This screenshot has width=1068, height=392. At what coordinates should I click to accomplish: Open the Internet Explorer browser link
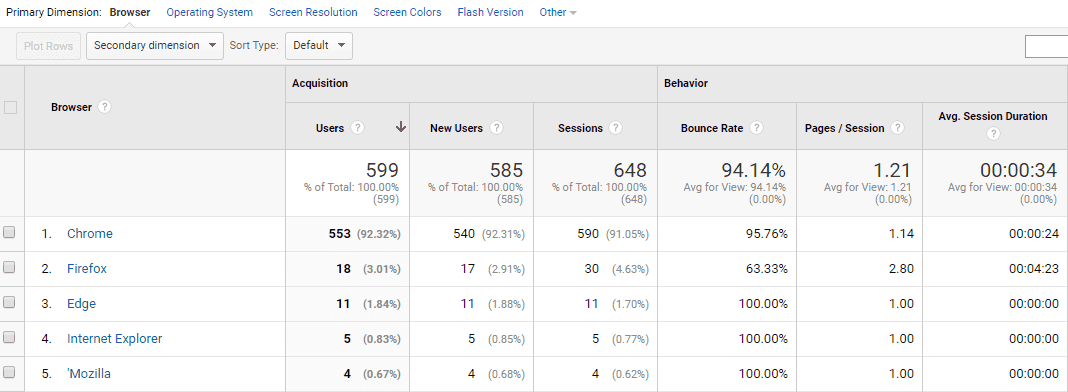[114, 339]
